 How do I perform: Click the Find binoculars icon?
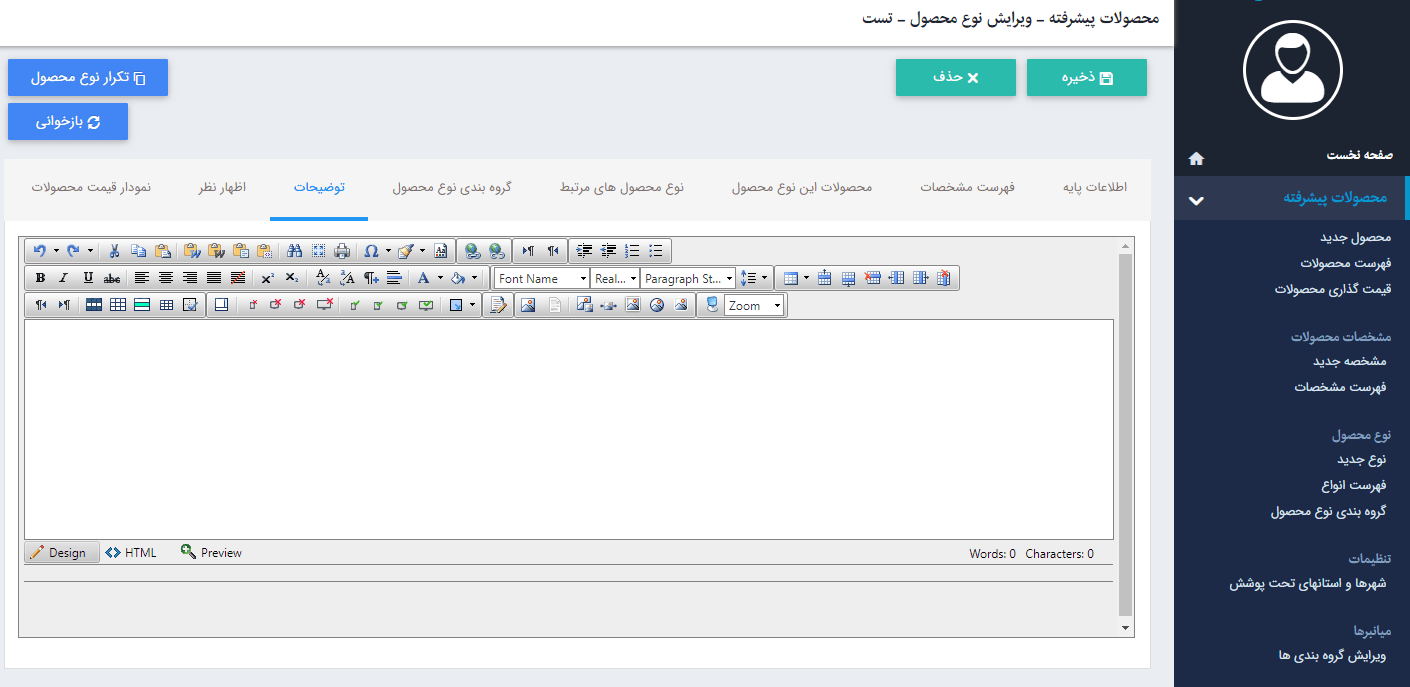coord(294,251)
